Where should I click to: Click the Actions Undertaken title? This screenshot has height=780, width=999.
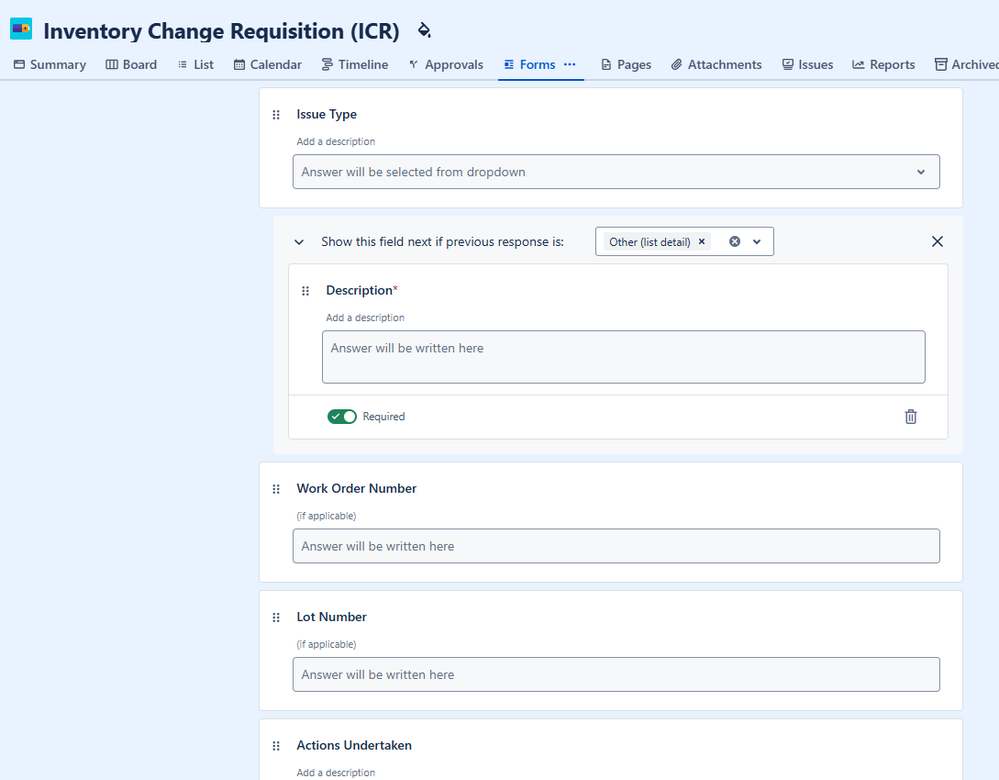(x=354, y=746)
